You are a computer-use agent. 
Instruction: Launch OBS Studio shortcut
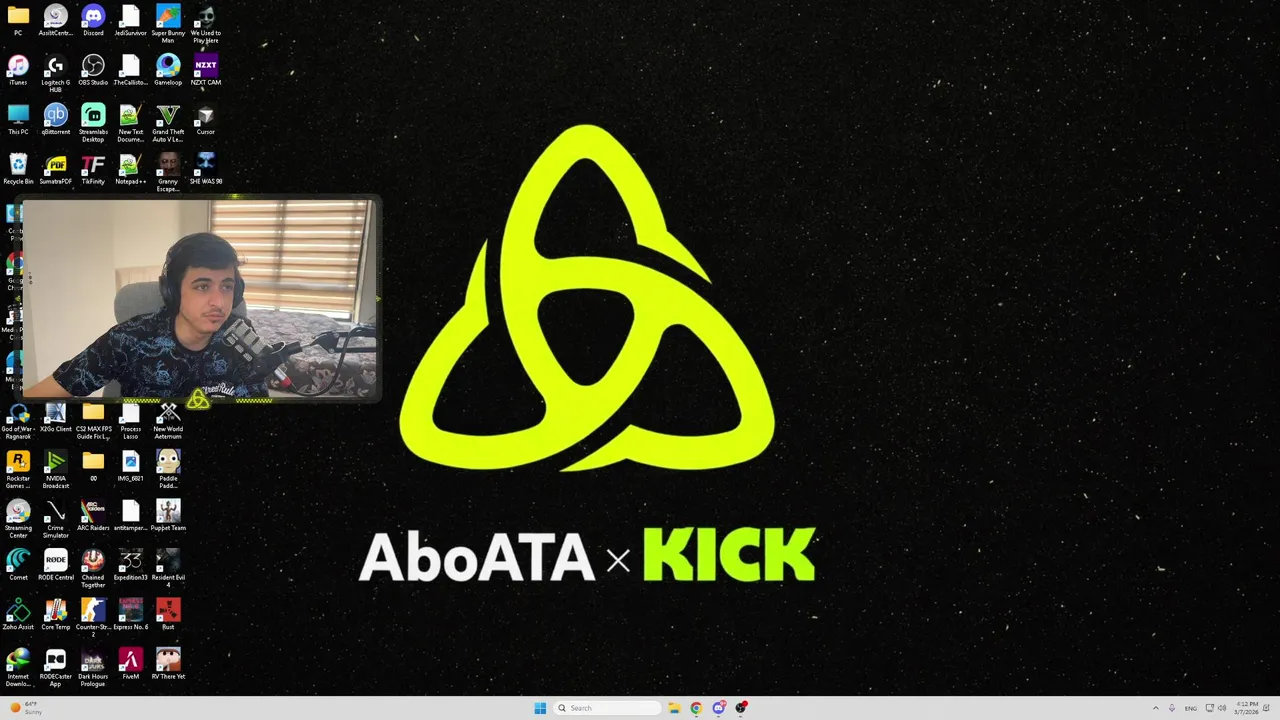pyautogui.click(x=93, y=69)
